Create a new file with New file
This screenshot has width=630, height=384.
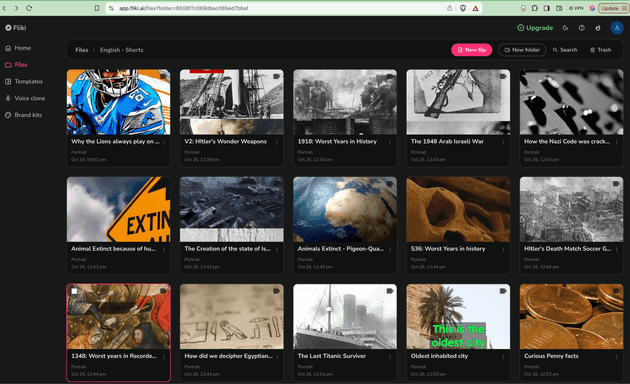pyautogui.click(x=472, y=50)
